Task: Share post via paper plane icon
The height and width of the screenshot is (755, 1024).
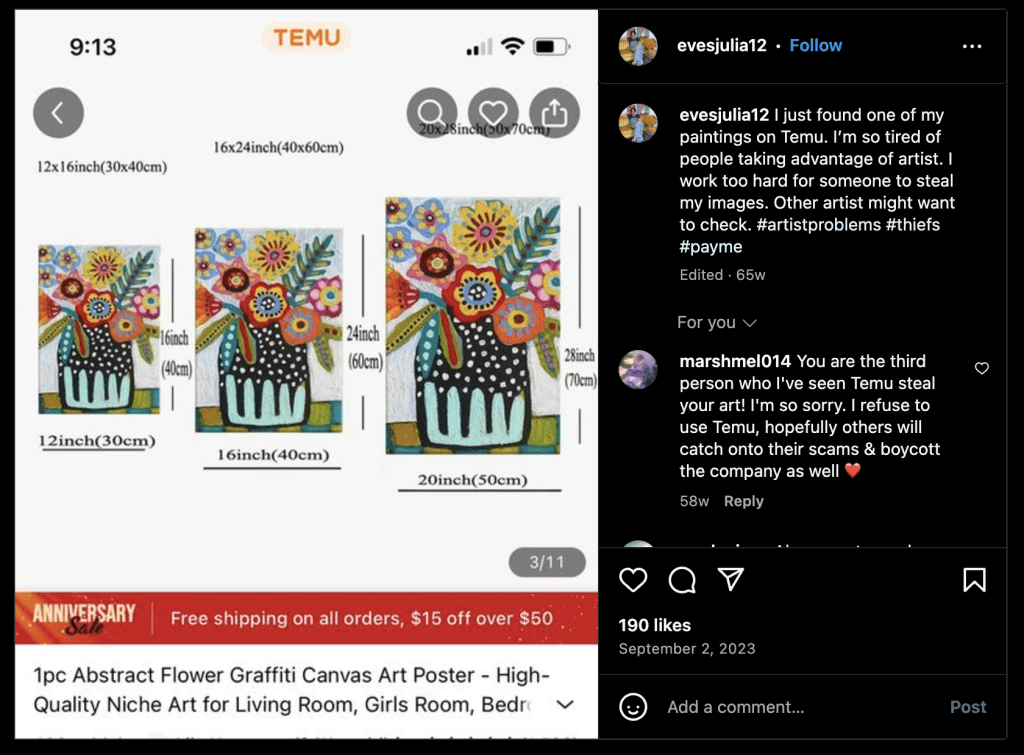Action: point(730,579)
